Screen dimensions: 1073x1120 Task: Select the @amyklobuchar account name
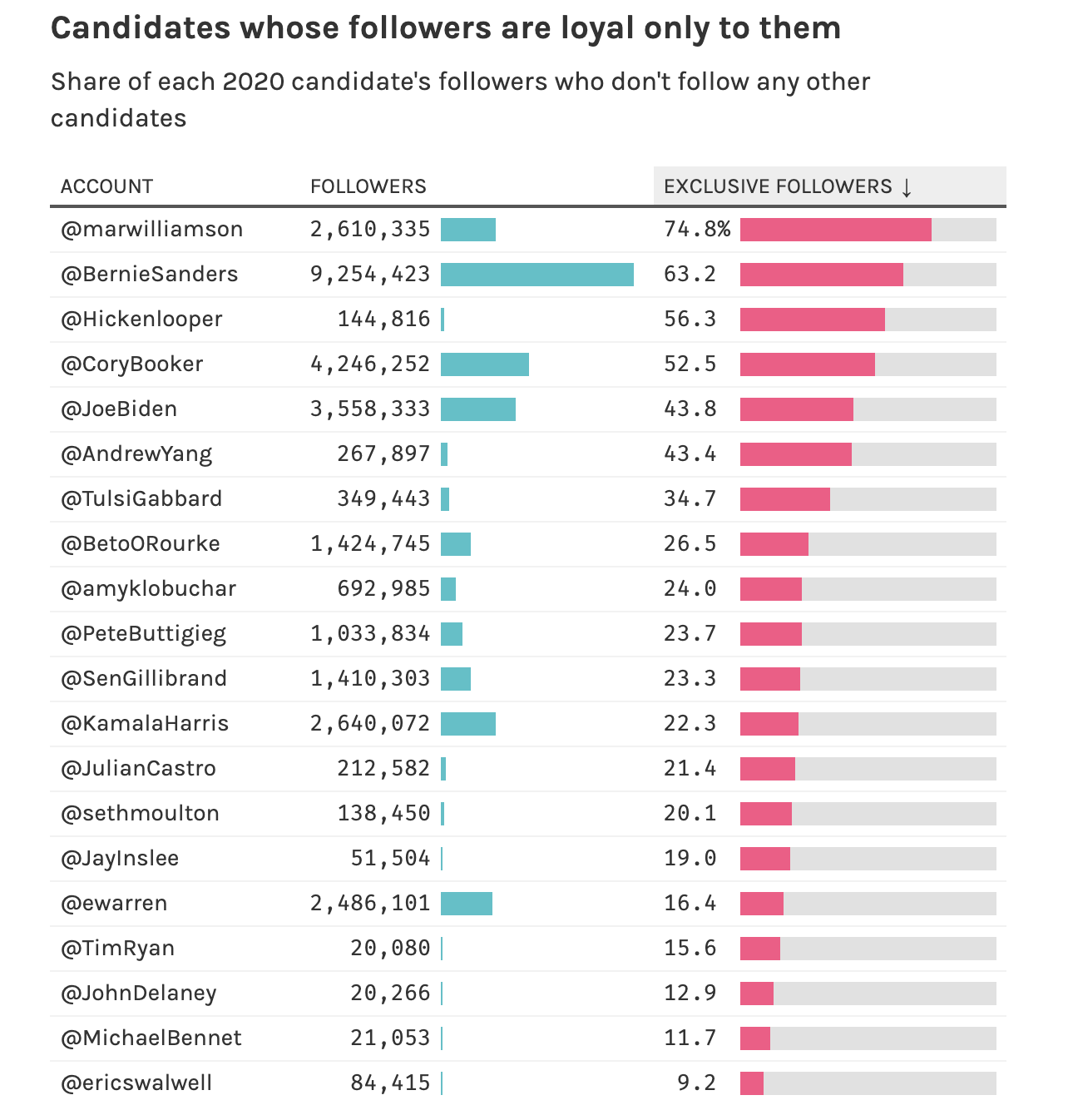click(x=149, y=589)
